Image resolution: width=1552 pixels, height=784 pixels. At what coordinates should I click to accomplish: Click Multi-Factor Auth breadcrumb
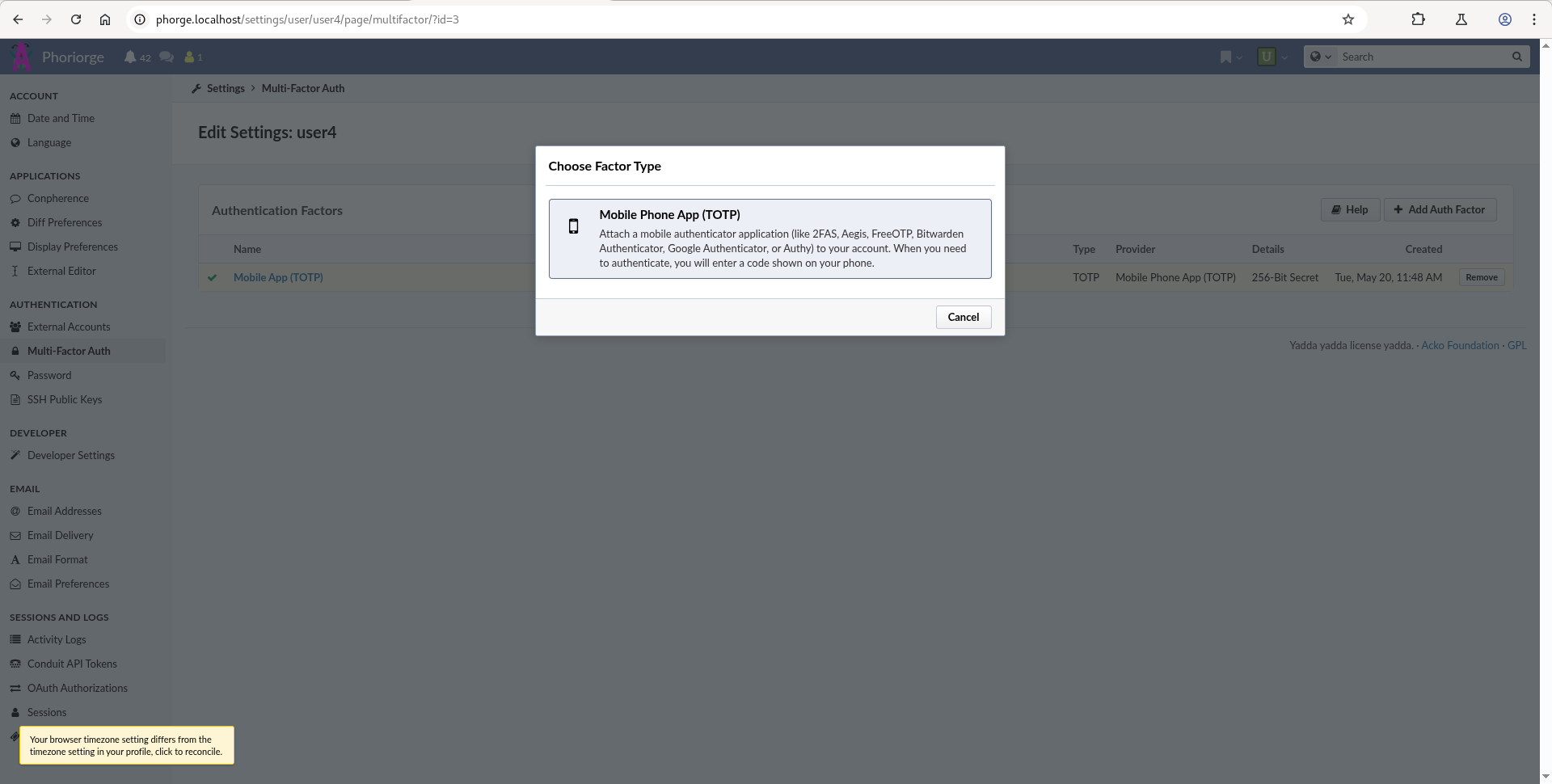click(303, 88)
